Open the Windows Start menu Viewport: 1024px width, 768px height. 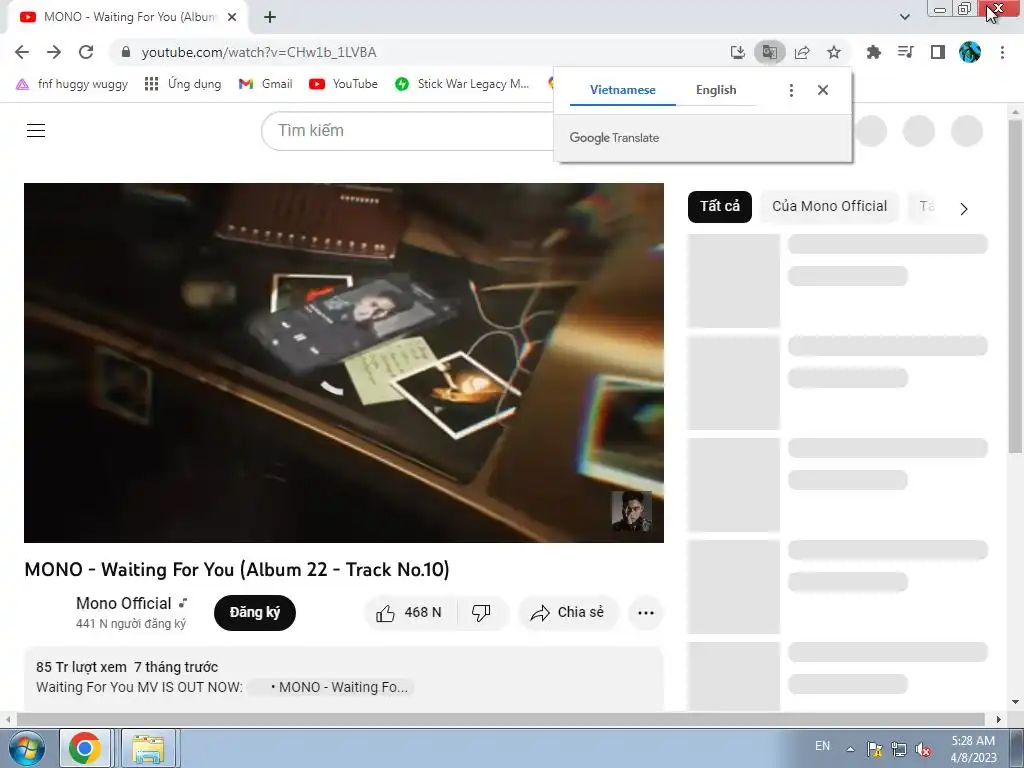(x=27, y=748)
